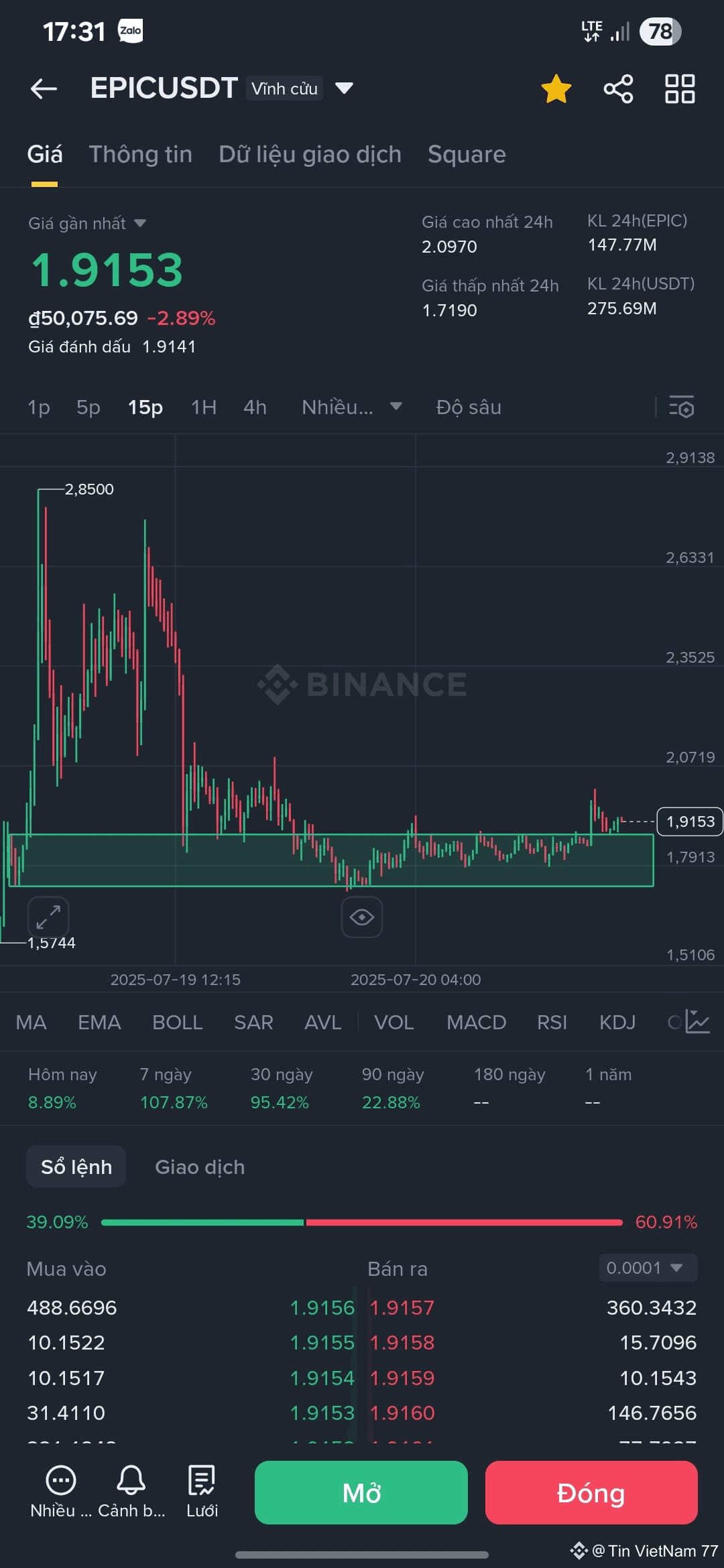Tap the 1,5744 low price marker
The image size is (724, 1568).
[x=52, y=943]
